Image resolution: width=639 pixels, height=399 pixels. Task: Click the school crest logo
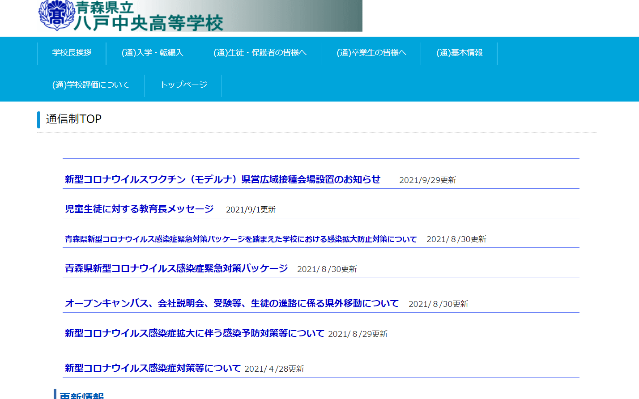pos(56,15)
